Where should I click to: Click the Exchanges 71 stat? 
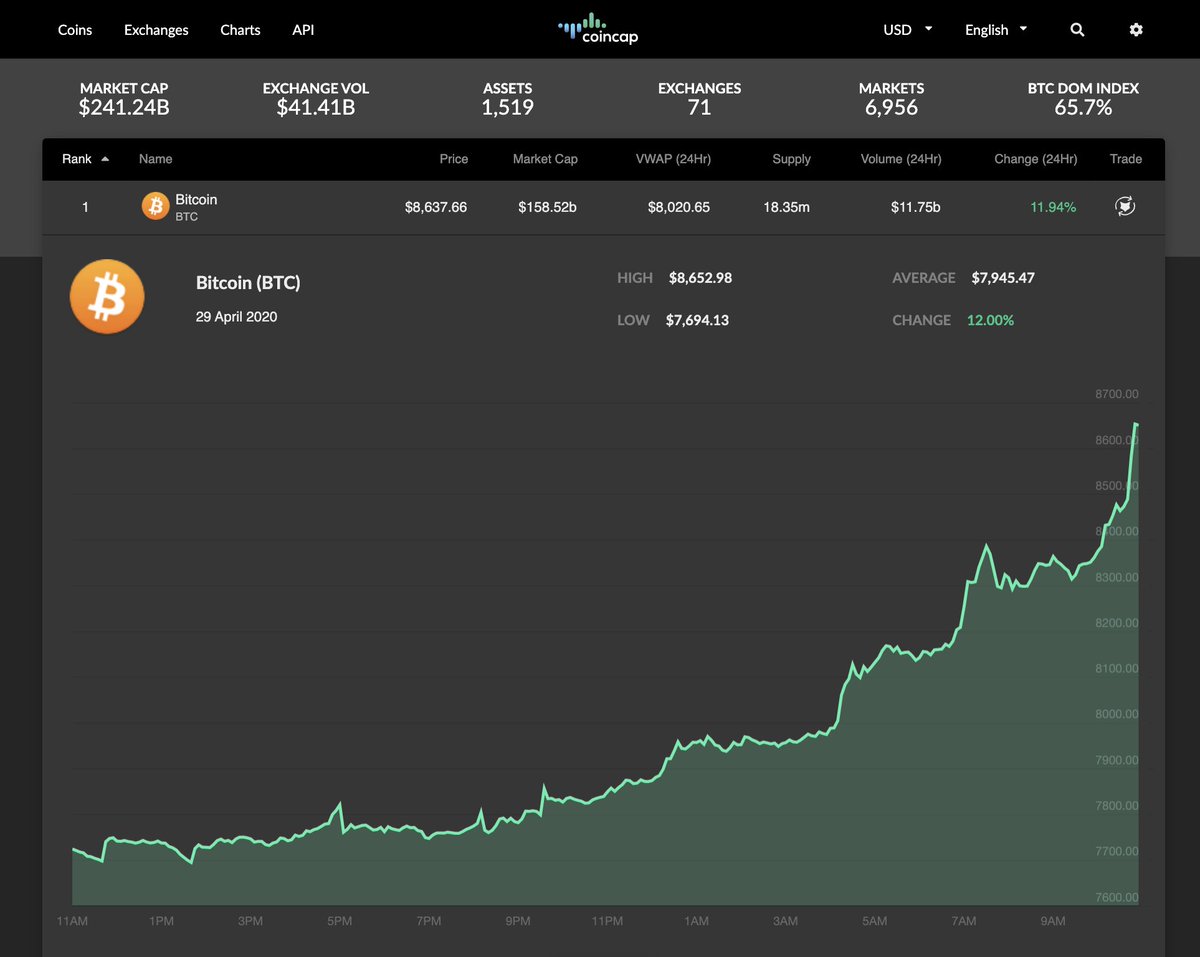pos(700,99)
